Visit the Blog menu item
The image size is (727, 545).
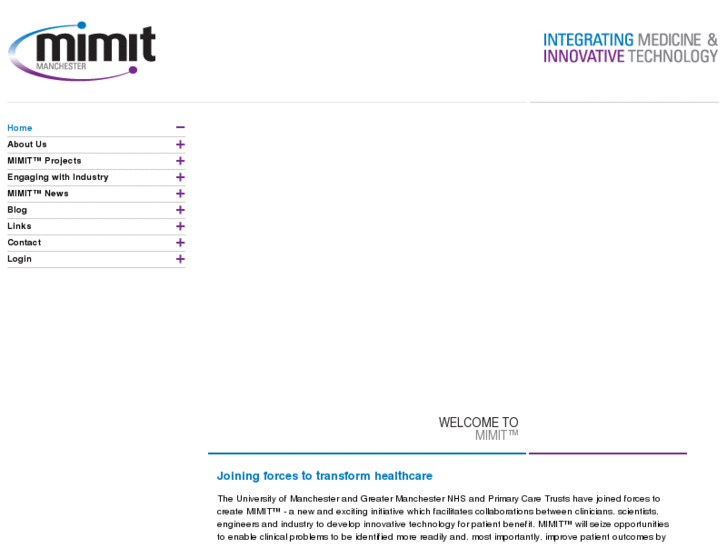(17, 210)
